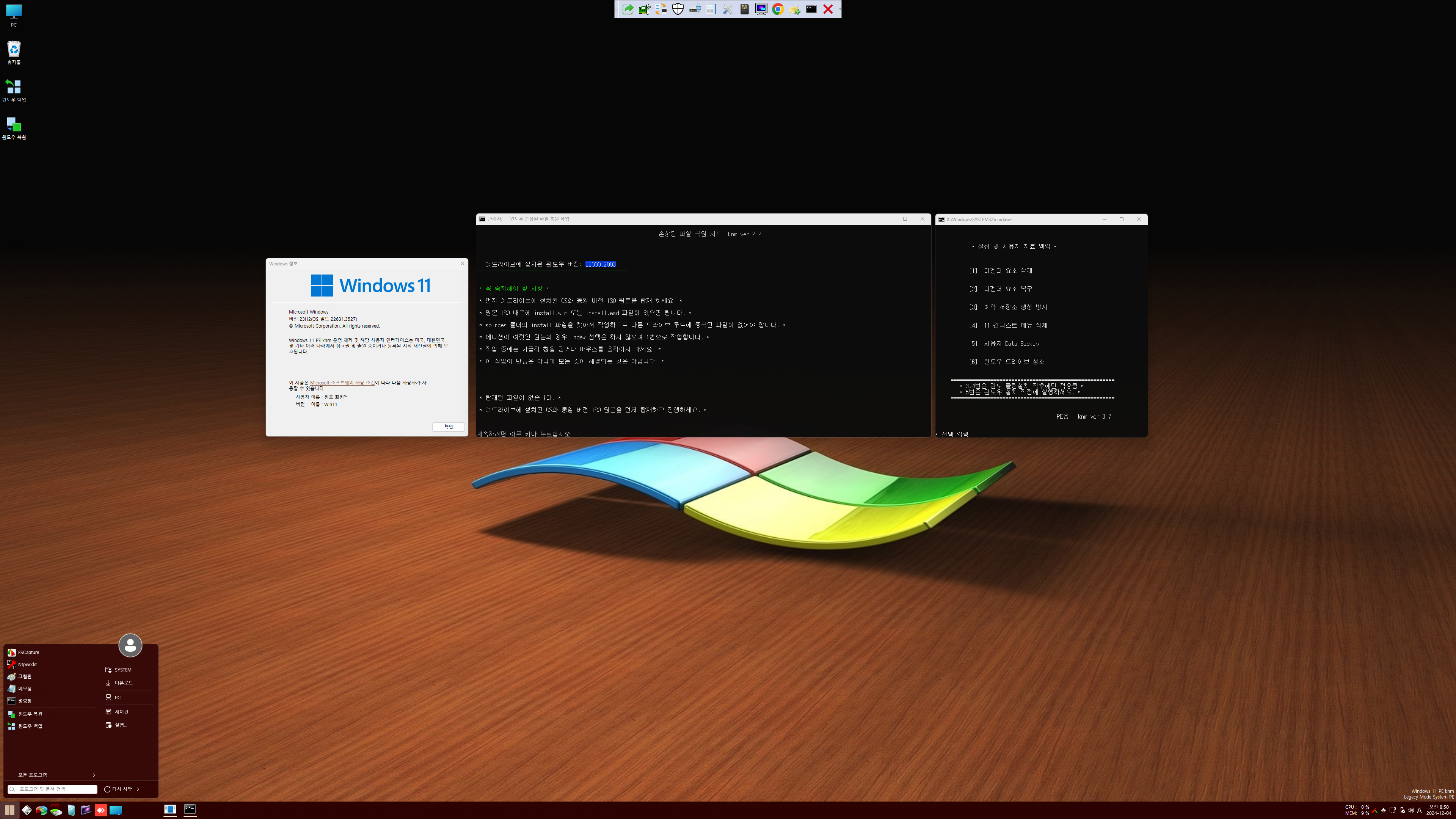
Task: Open the 윈도우 백업 desktop shortcut
Action: coord(14,91)
